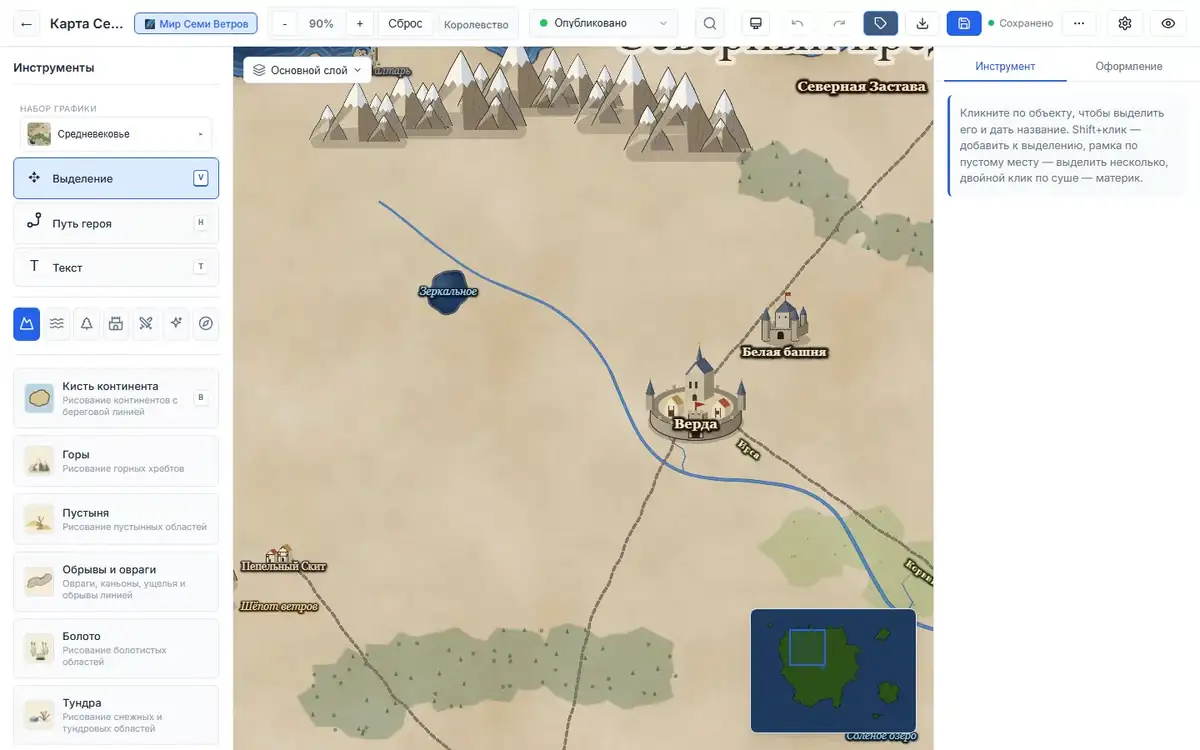Select the crossed swords category icon
Image resolution: width=1200 pixels, height=750 pixels.
(x=146, y=323)
